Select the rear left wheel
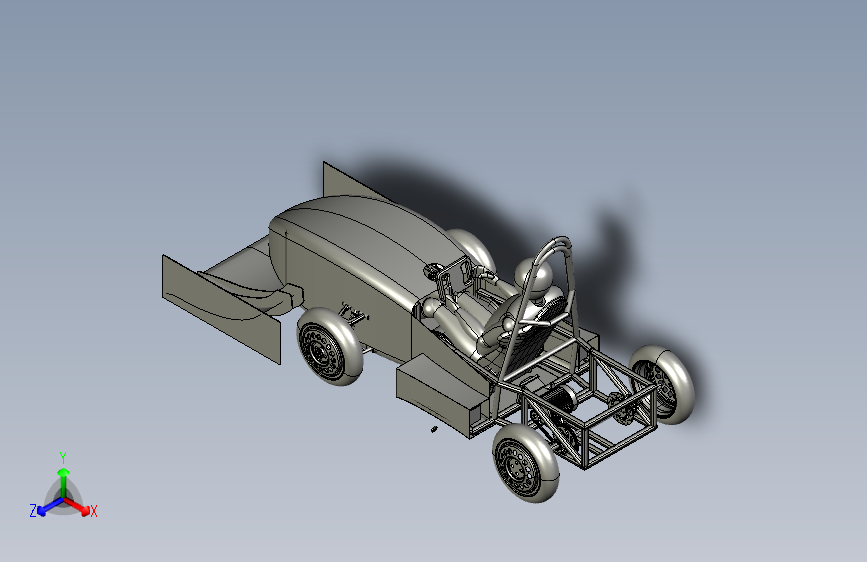This screenshot has height=562, width=867. 525,462
